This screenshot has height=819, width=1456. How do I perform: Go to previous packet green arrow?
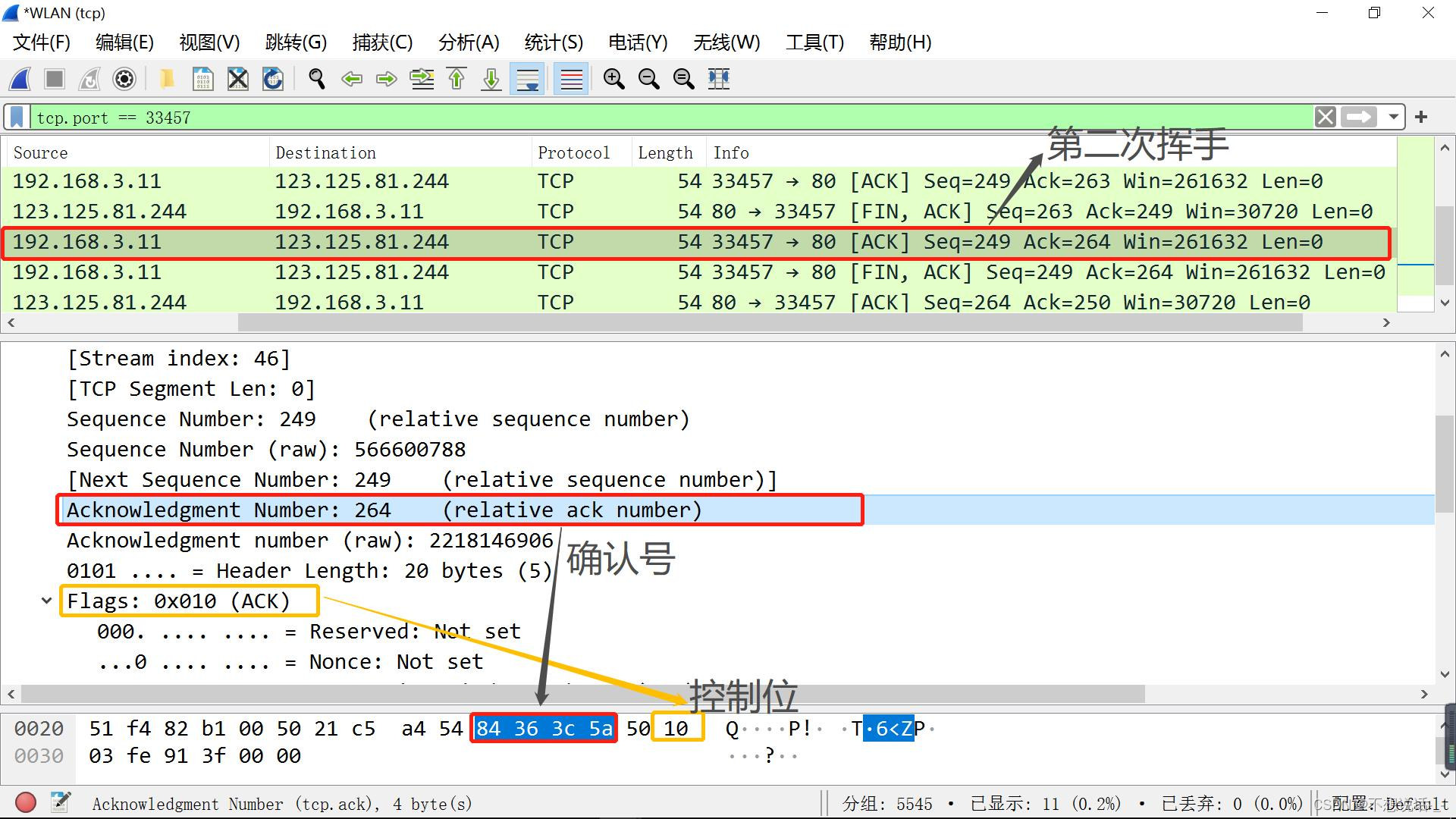[x=352, y=79]
